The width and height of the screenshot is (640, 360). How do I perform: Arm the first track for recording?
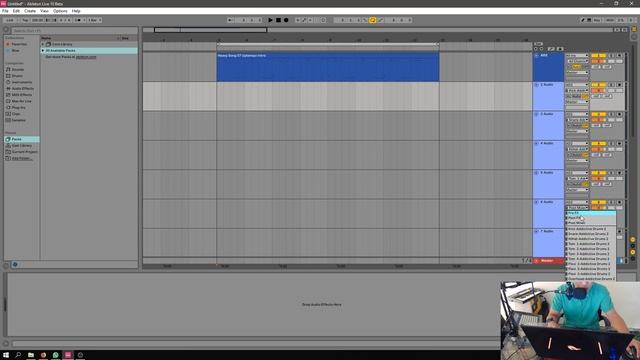point(619,56)
